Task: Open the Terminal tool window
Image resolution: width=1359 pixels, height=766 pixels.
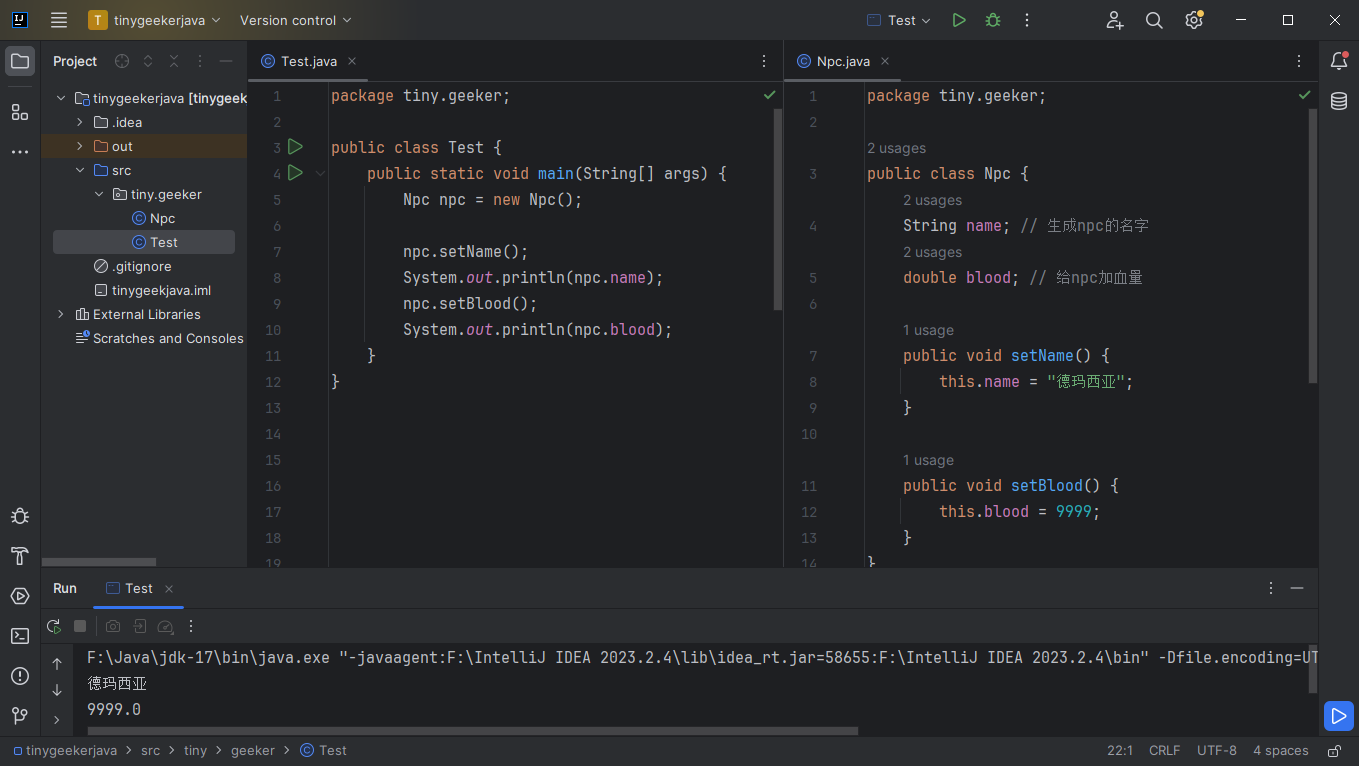Action: coord(20,636)
